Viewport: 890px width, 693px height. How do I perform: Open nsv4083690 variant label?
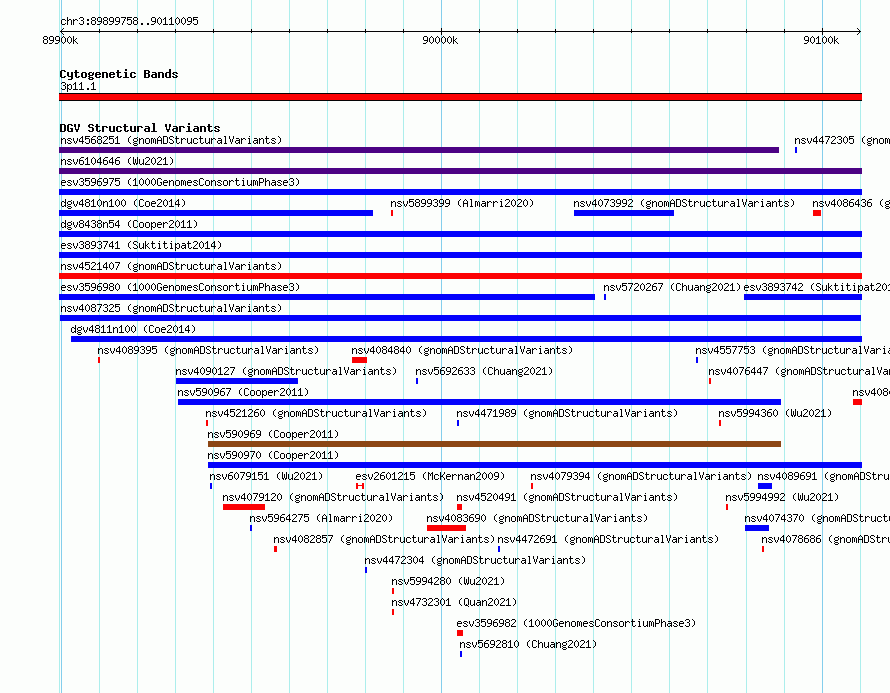click(537, 518)
